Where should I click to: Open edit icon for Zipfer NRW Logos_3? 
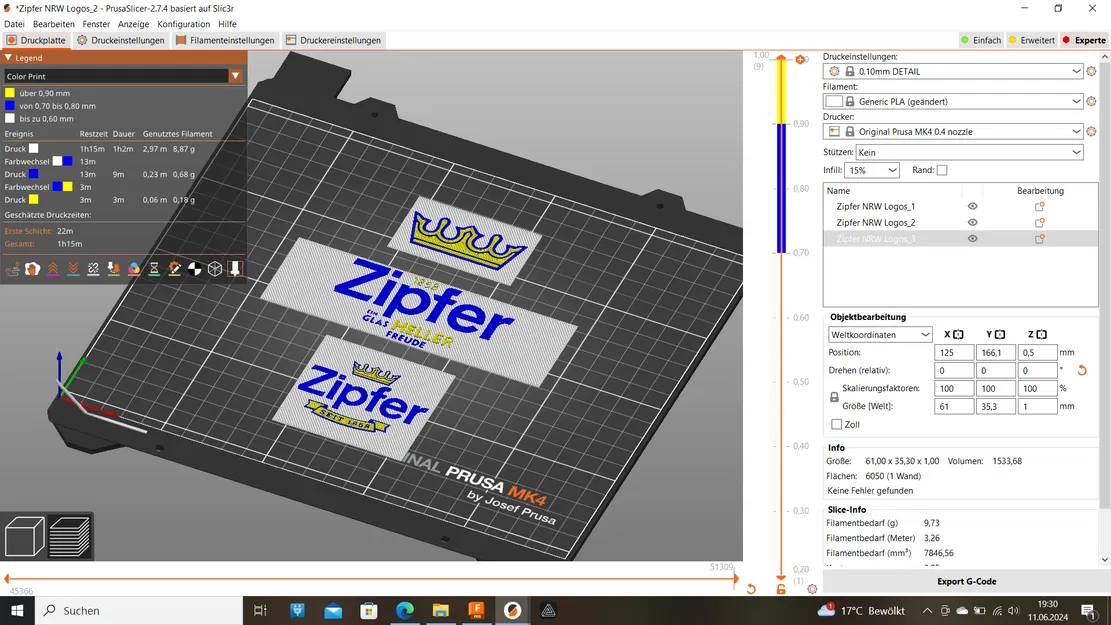[x=1039, y=239]
